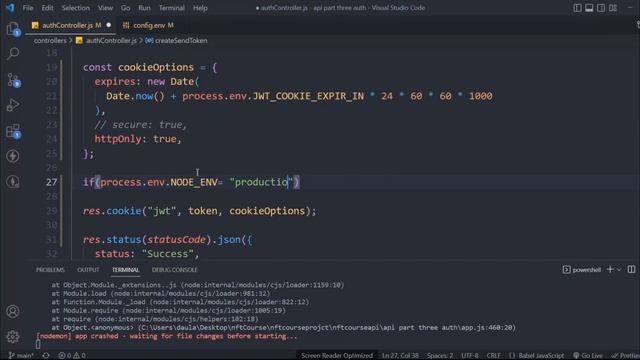Open the View menu

105,8
